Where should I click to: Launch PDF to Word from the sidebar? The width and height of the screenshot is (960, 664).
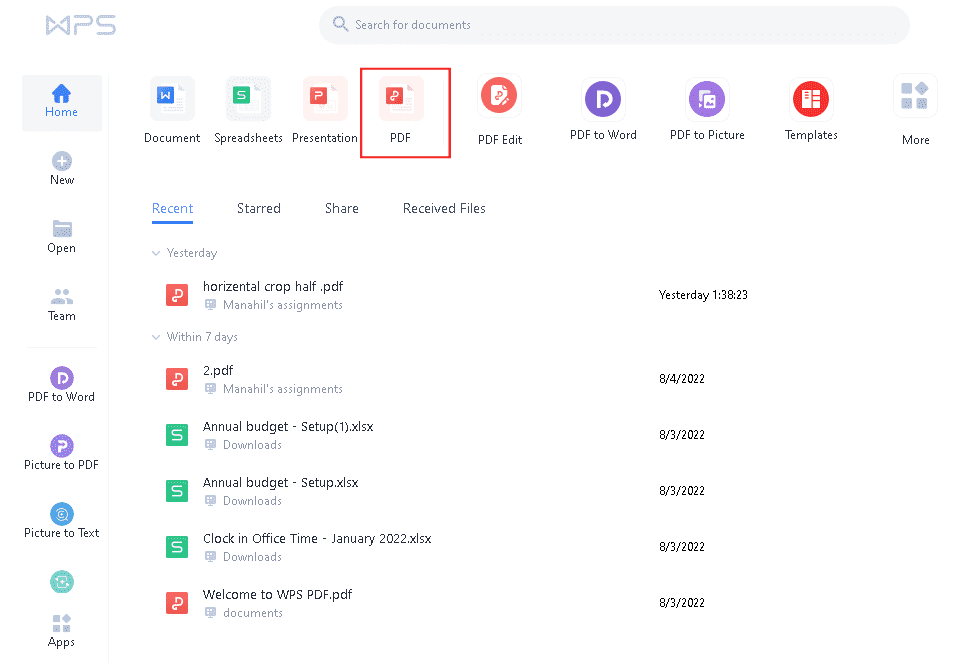pyautogui.click(x=61, y=385)
